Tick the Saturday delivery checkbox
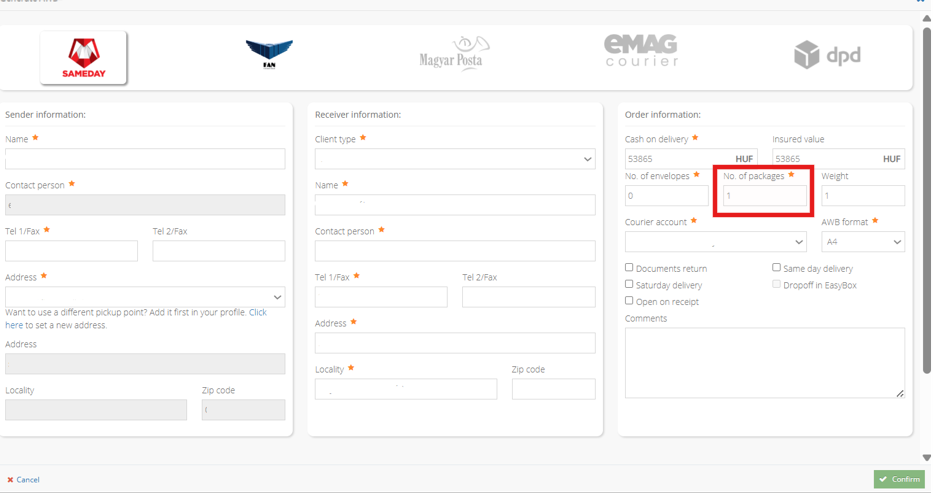 point(629,284)
